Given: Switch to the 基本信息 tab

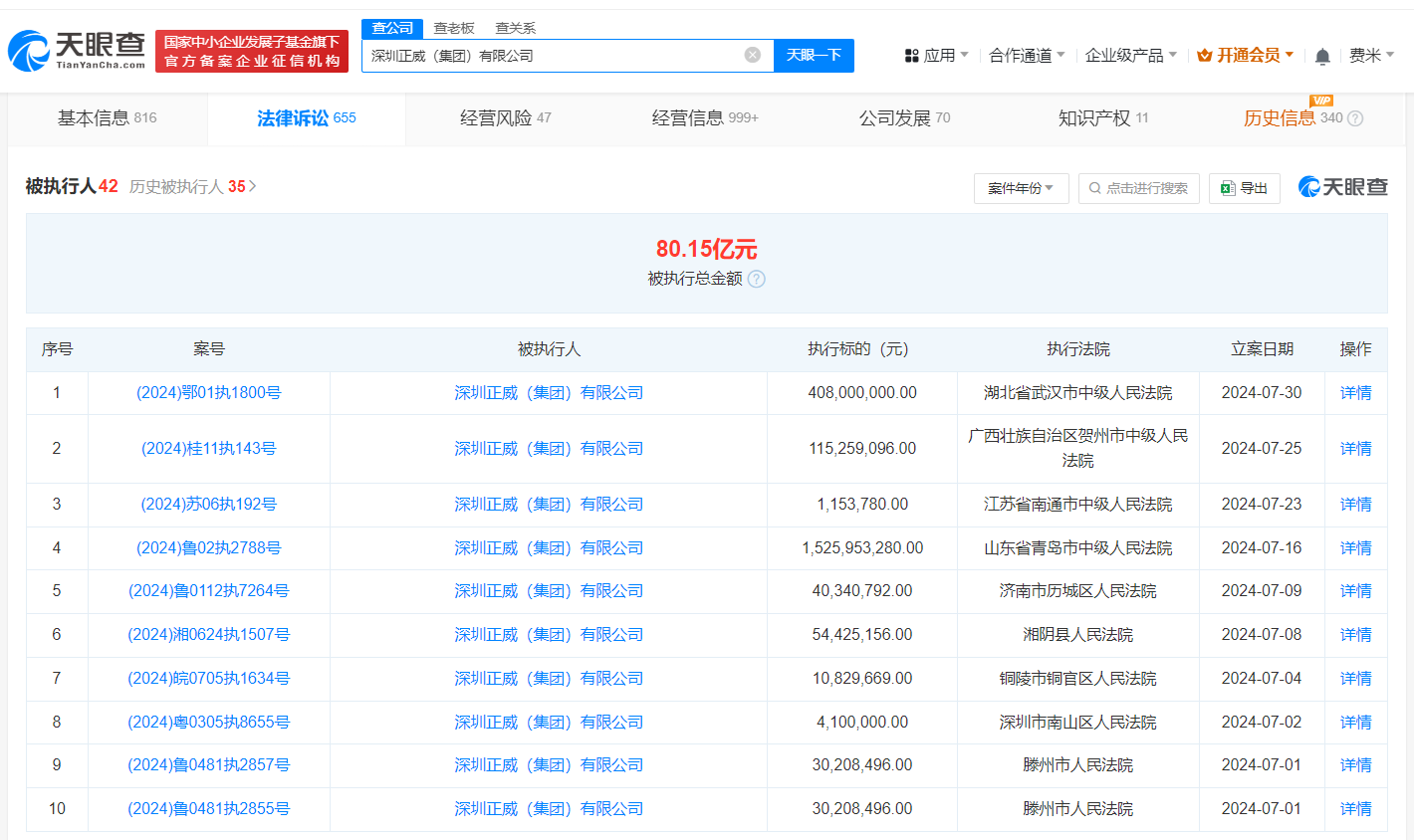Looking at the screenshot, I should point(92,117).
